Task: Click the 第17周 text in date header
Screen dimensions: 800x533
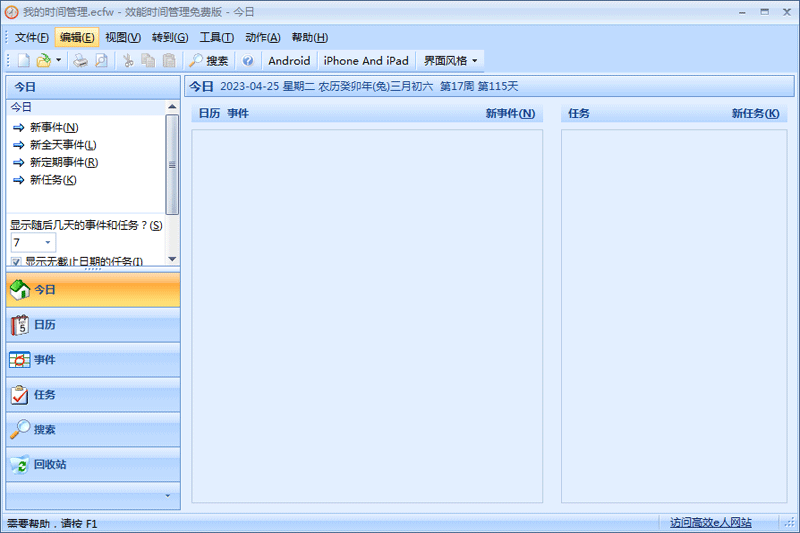Action: (457, 86)
